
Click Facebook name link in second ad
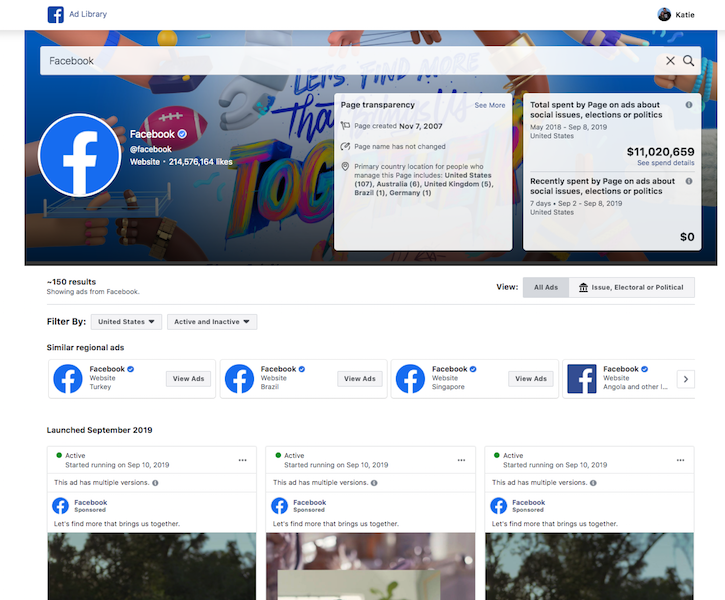pos(309,502)
